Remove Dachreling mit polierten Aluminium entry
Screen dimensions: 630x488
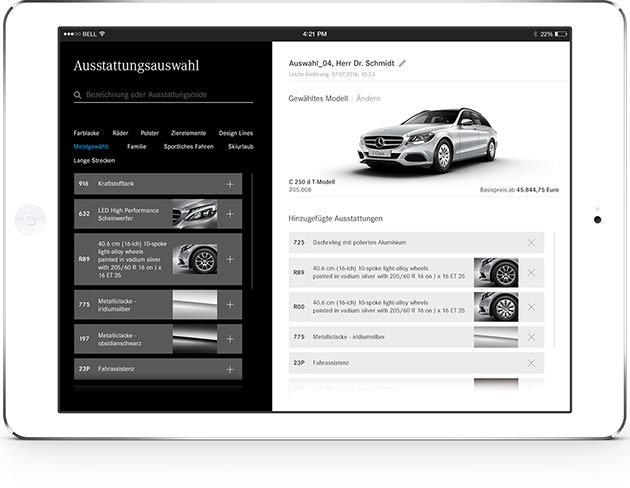pos(531,243)
